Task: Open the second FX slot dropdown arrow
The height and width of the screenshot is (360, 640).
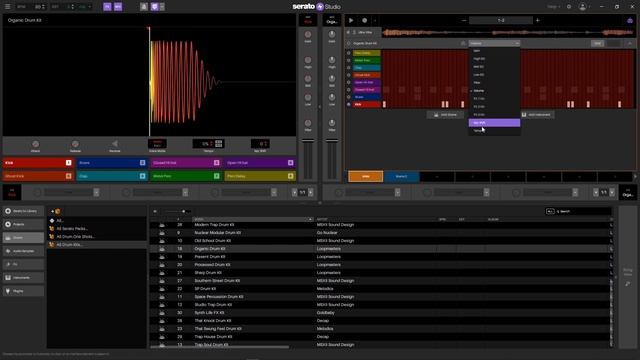Action: tap(185, 193)
